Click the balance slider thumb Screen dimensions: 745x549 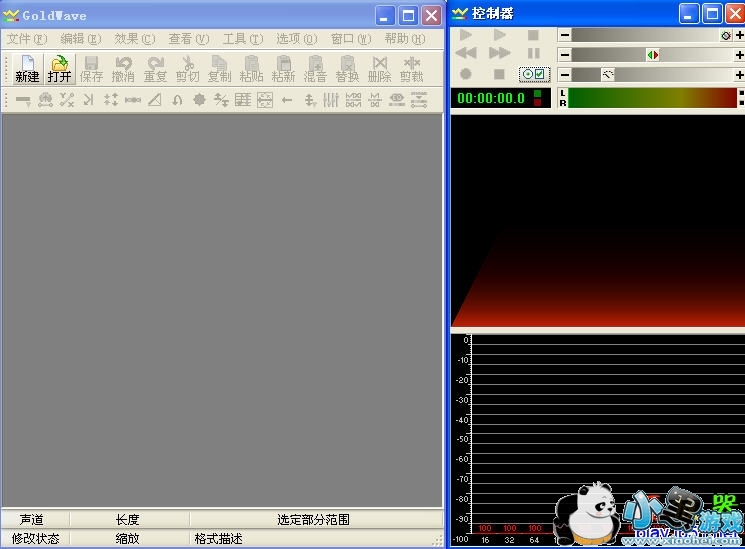[653, 55]
